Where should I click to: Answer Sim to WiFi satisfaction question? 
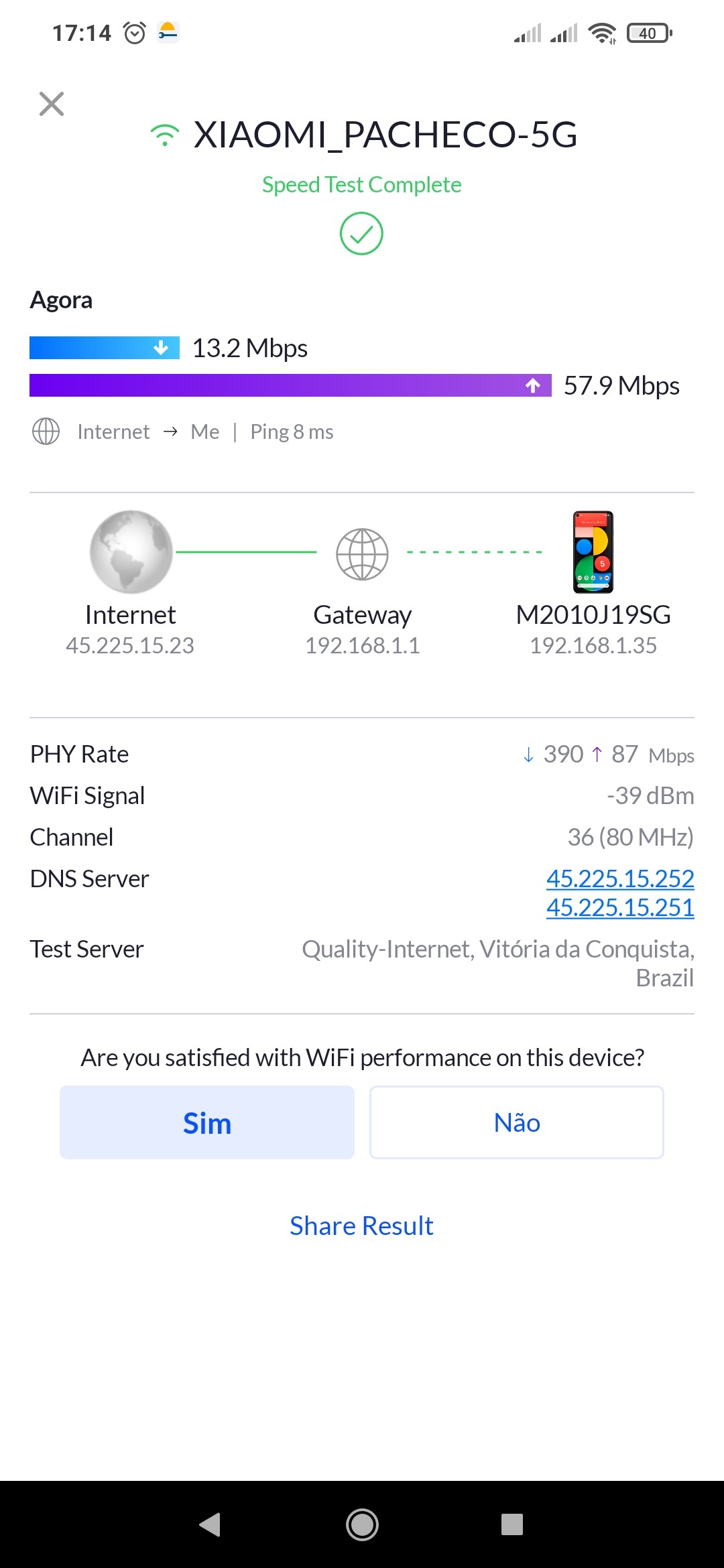click(x=207, y=1122)
